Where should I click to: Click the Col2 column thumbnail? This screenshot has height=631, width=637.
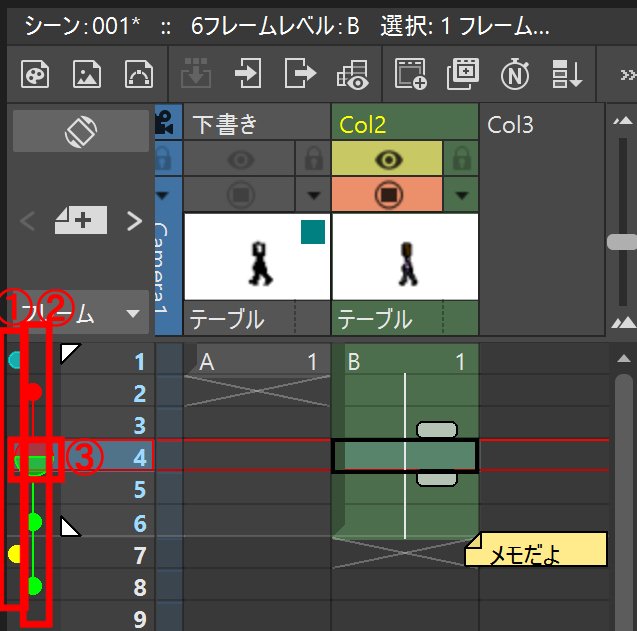click(405, 257)
